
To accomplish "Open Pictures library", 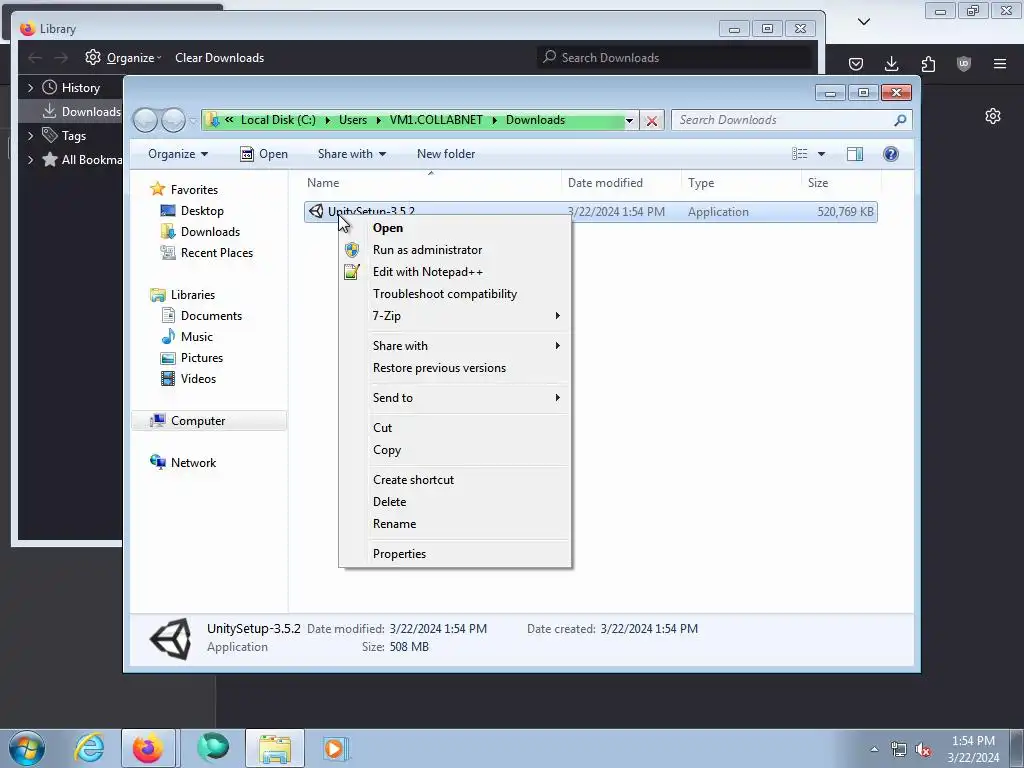I will pyautogui.click(x=202, y=358).
